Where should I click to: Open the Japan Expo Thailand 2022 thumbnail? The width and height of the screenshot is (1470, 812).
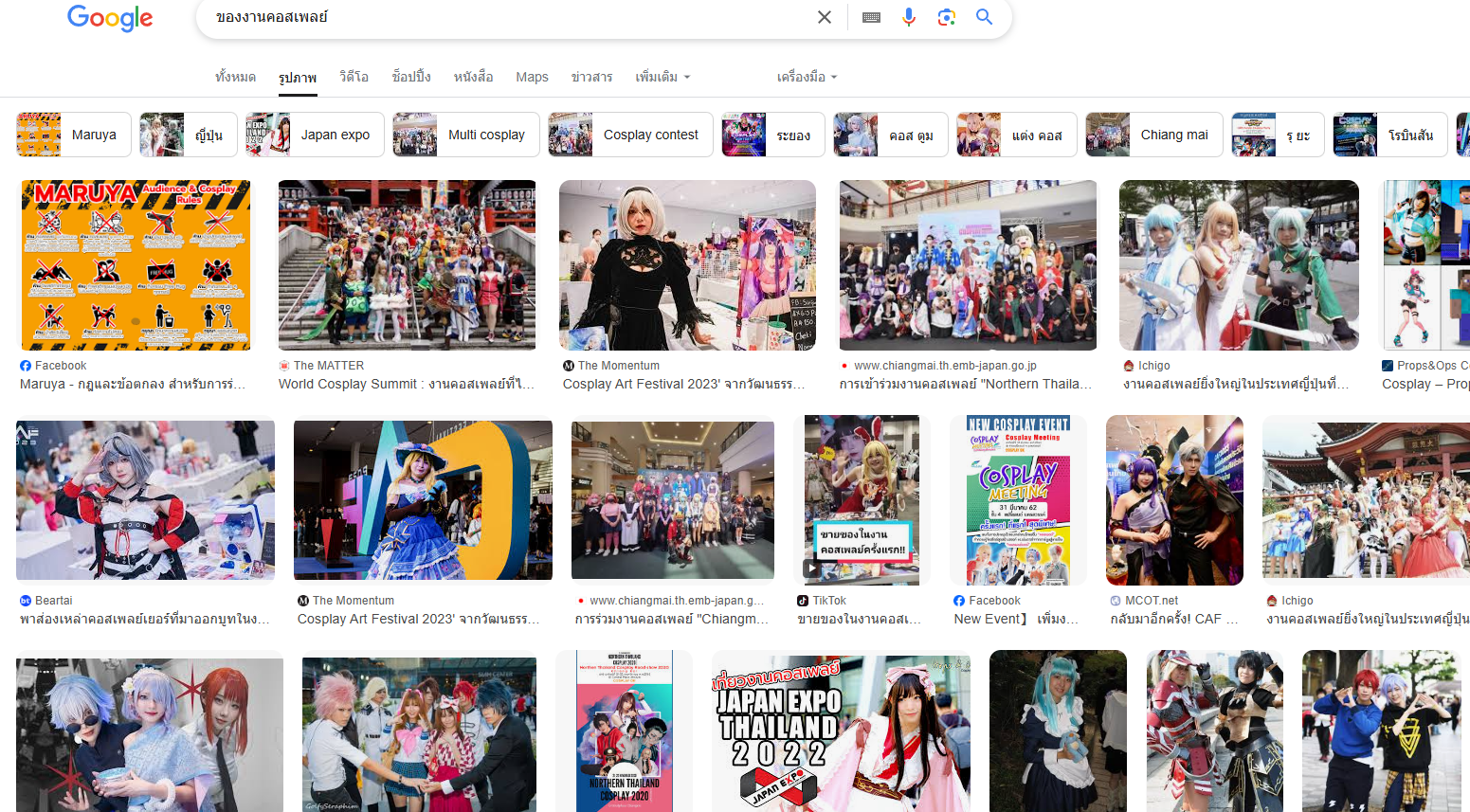pyautogui.click(x=841, y=731)
